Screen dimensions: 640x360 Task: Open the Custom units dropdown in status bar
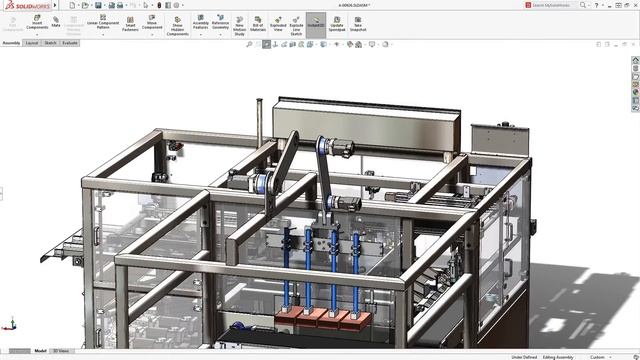click(x=600, y=357)
